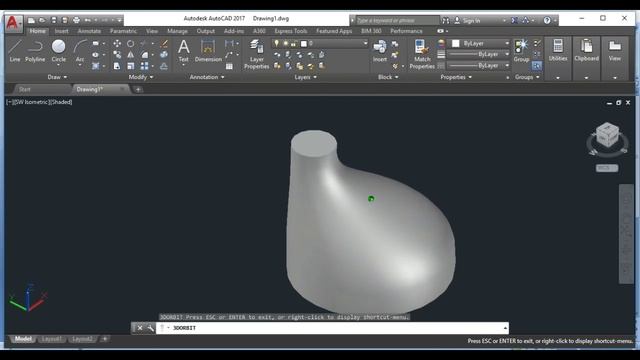Select the Polyline tool
640x360 pixels.
click(x=35, y=51)
